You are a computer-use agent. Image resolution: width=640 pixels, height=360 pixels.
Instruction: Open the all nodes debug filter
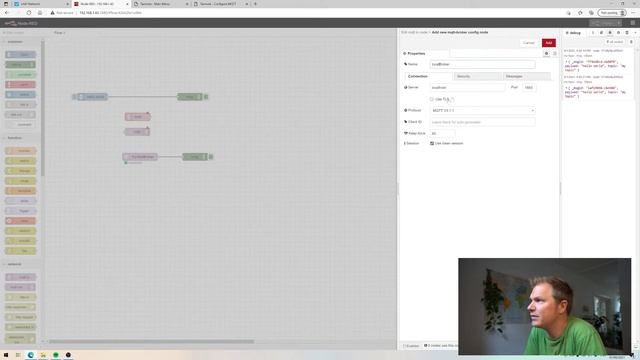[615, 42]
